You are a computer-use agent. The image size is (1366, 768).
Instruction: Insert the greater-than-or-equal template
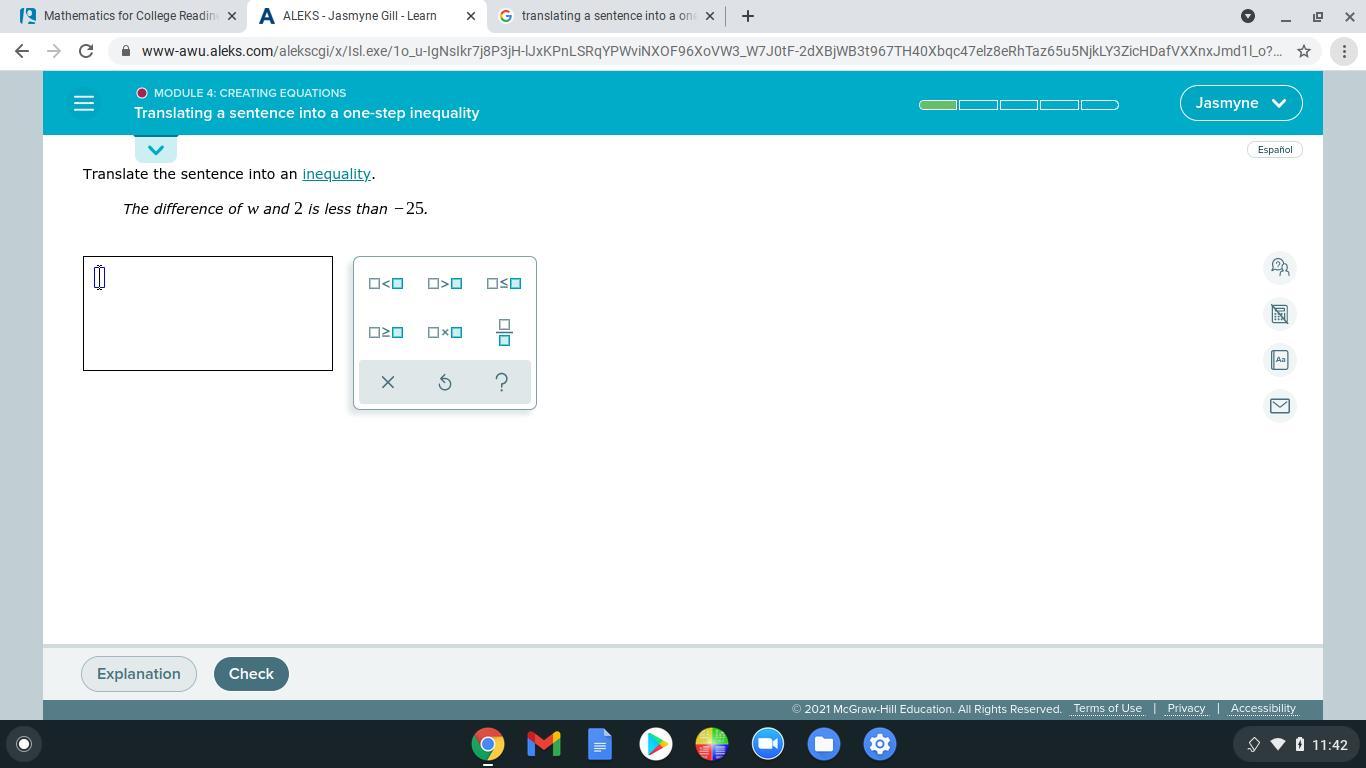tap(386, 332)
